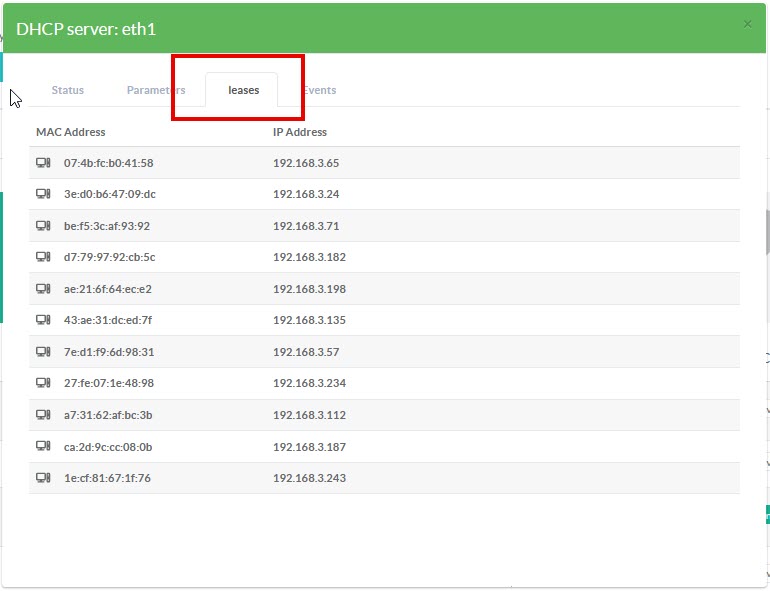Click device icon beside MAC 07:4b:fc:b0:41:58
The height and width of the screenshot is (591, 770).
[x=43, y=163]
